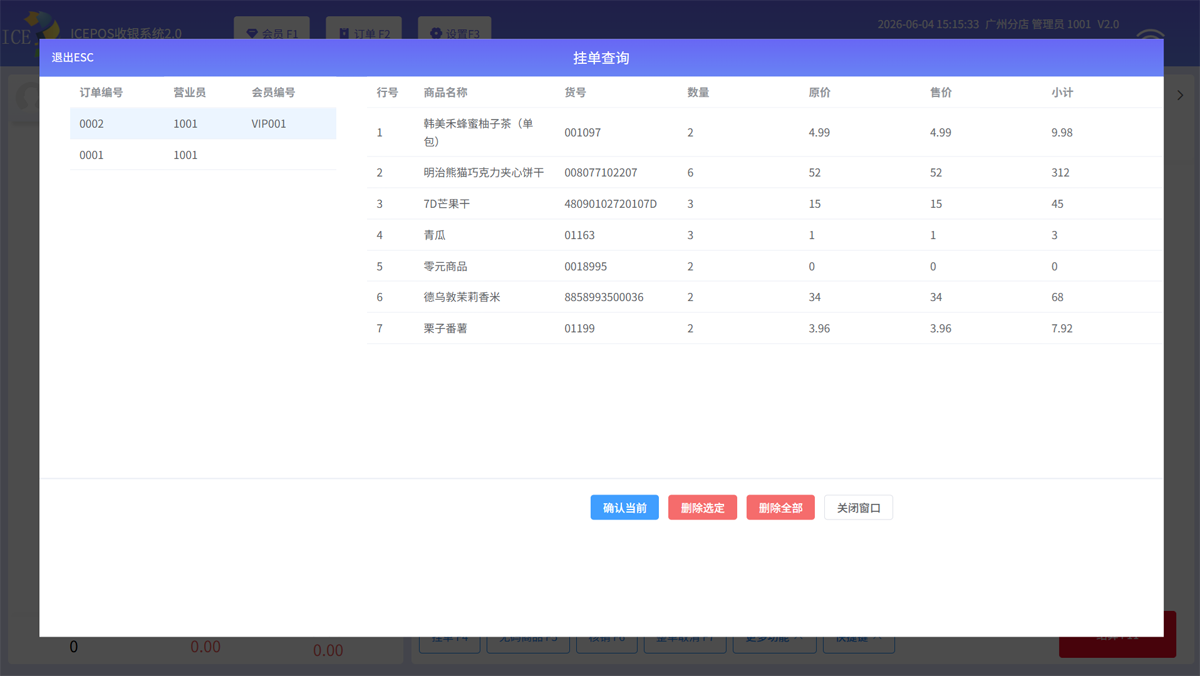
Task: Click subtotal 9.98
Action: pyautogui.click(x=1062, y=132)
